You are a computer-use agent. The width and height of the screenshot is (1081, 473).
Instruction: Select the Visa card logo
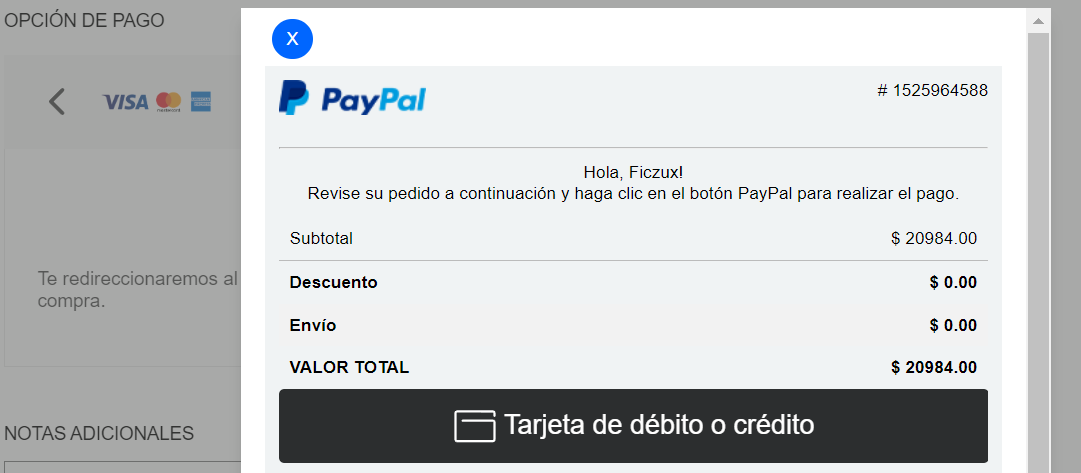click(x=125, y=102)
